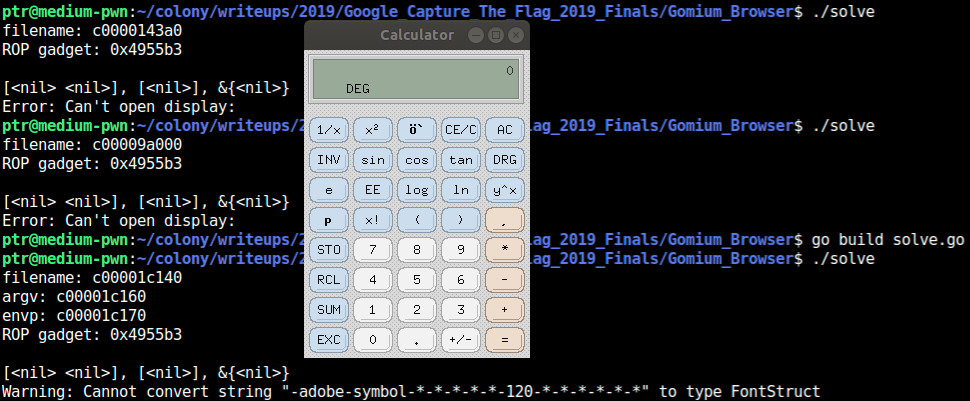Click the square root key beside x²
Screen dimensions: 970x401
coord(416,130)
